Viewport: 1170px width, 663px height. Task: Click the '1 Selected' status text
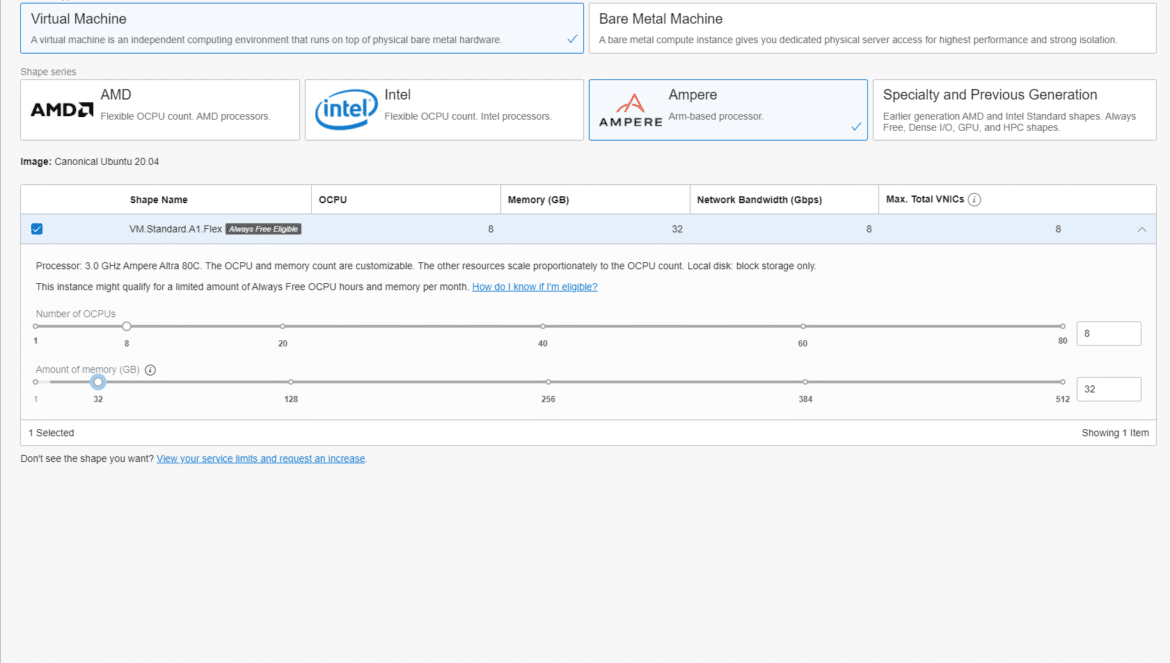click(x=51, y=433)
